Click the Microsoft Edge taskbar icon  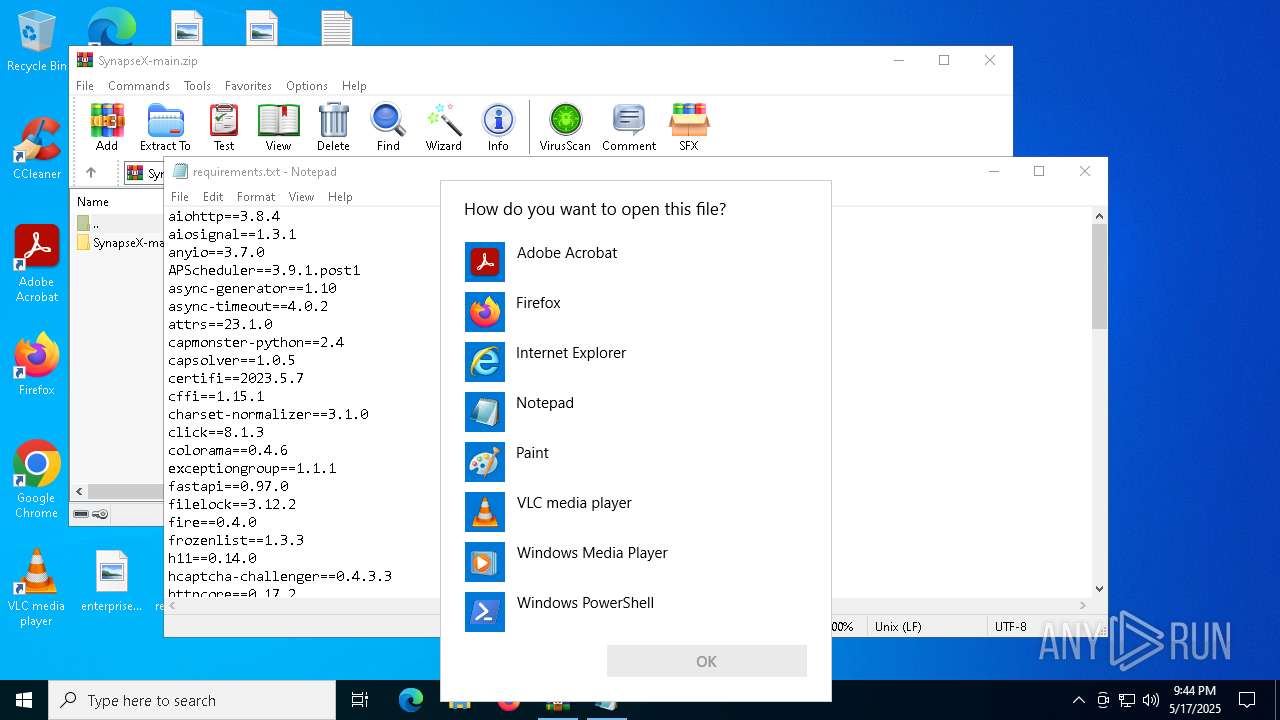tap(411, 700)
